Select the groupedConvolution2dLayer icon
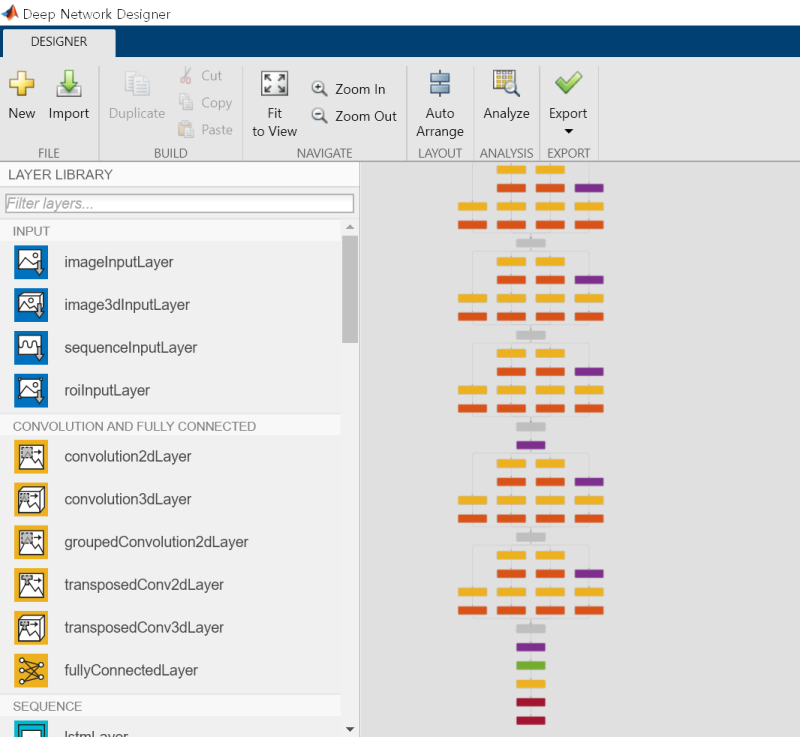The height and width of the screenshot is (737, 800). (31, 542)
